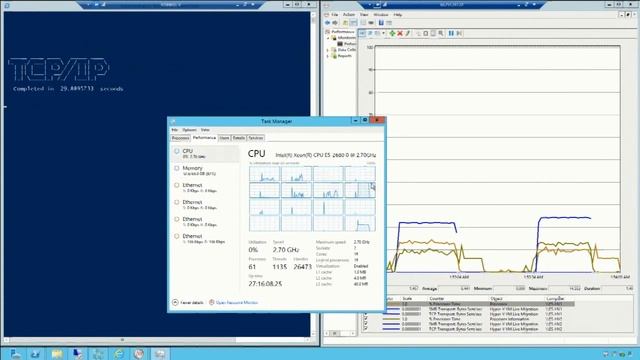640x360 pixels.
Task: Select the CPU entry in Task Manager sidebar
Action: 205,153
